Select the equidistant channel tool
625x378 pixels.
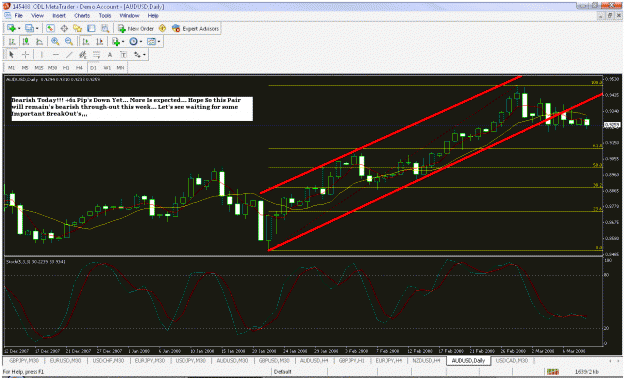(x=83, y=55)
